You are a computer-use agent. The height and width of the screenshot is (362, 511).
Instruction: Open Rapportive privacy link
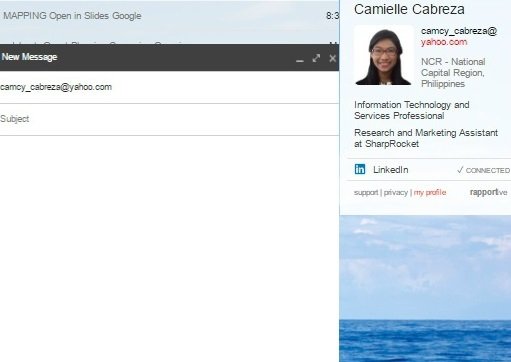396,193
